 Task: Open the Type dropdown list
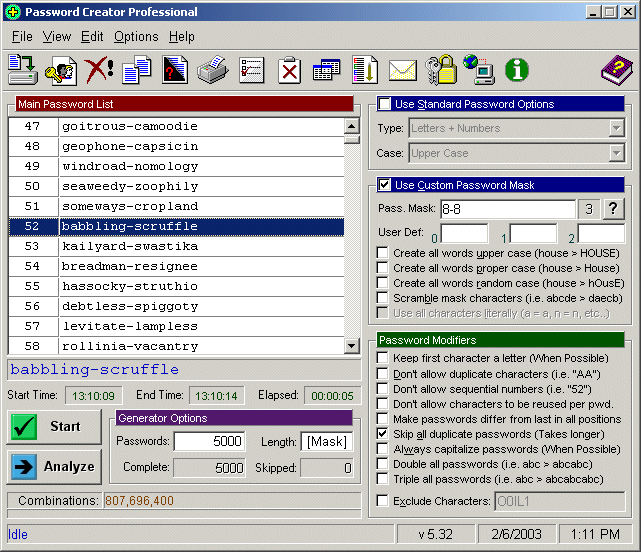616,128
